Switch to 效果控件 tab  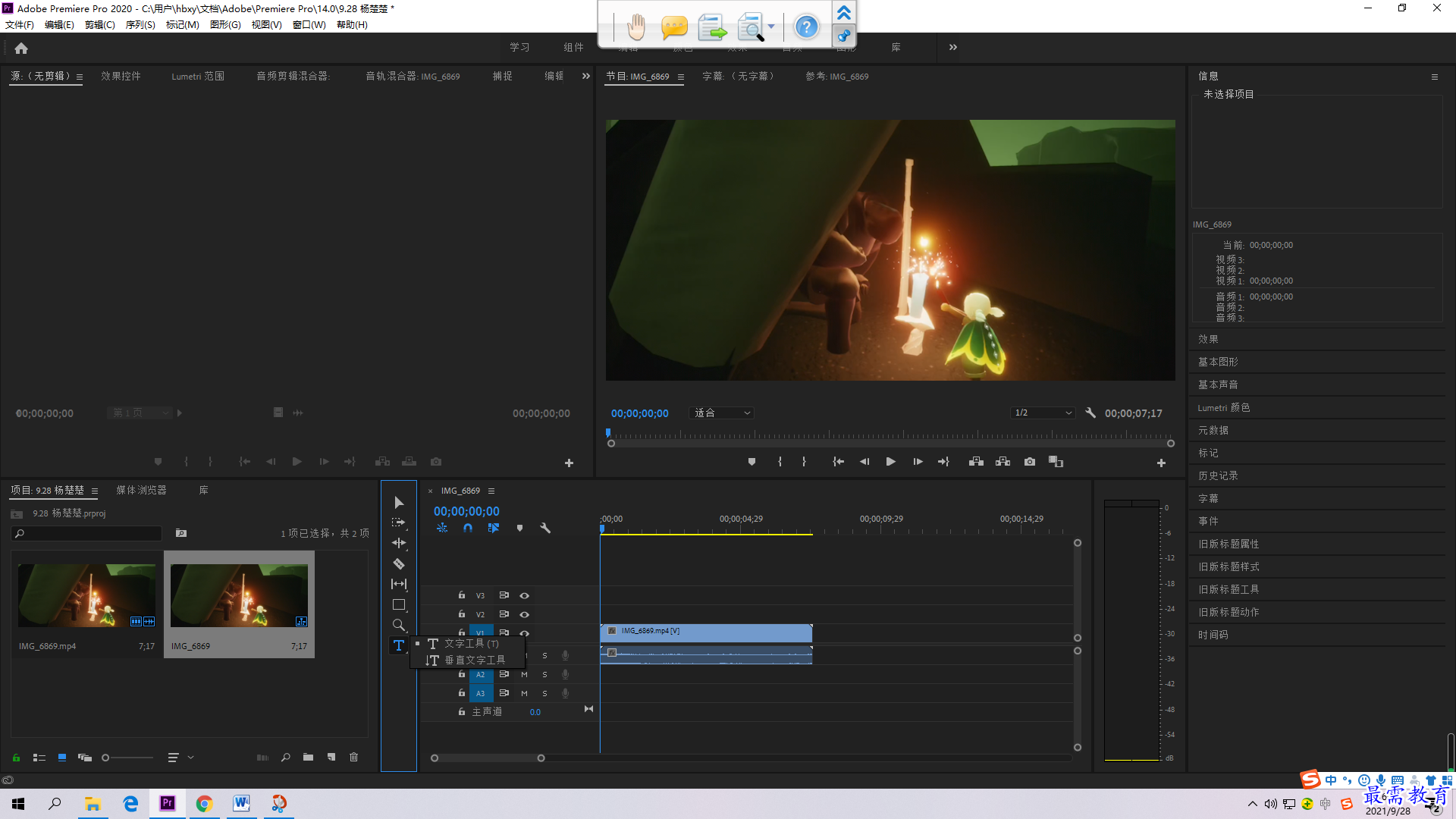(121, 76)
